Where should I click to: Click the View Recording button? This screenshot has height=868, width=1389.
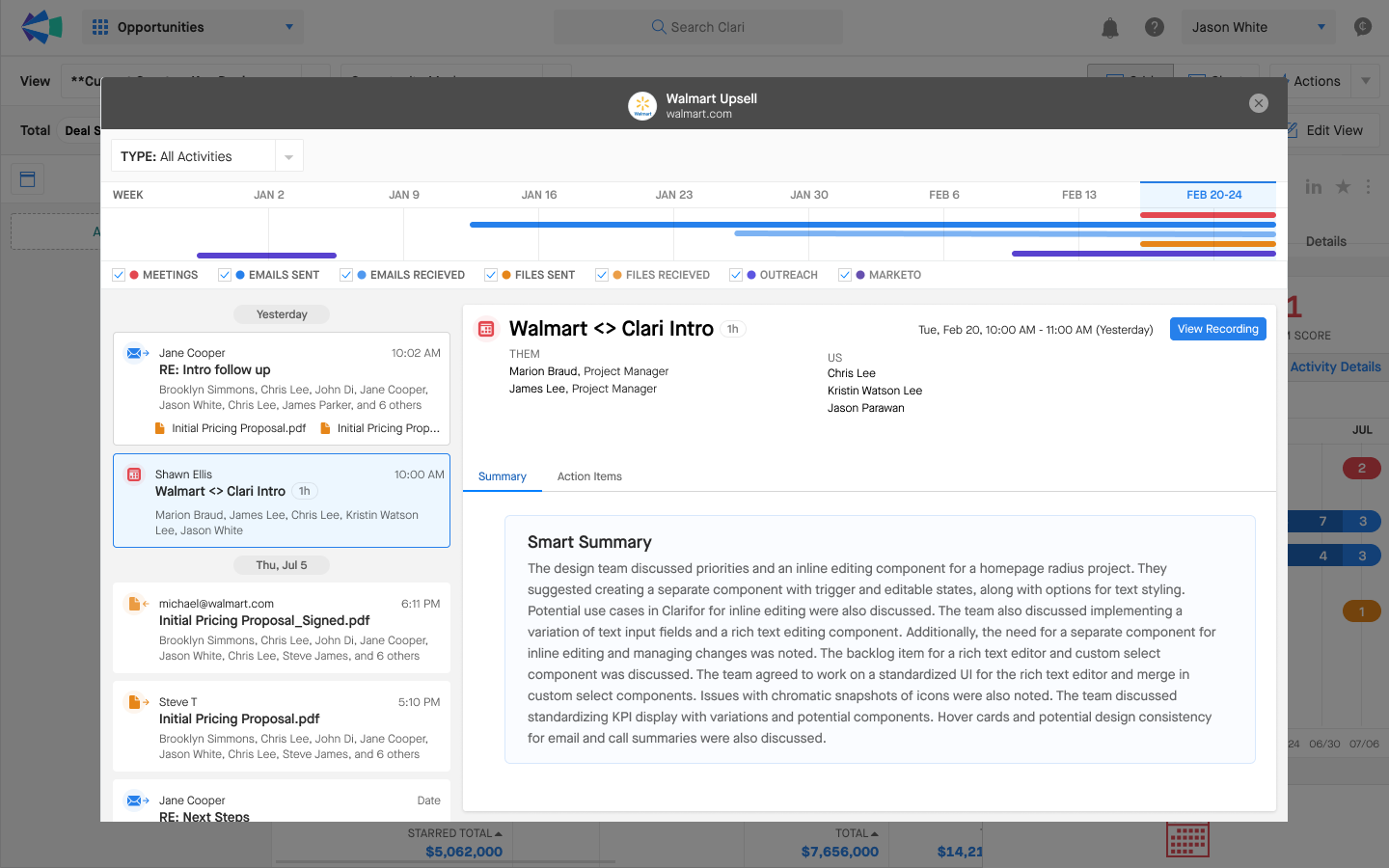click(1217, 329)
